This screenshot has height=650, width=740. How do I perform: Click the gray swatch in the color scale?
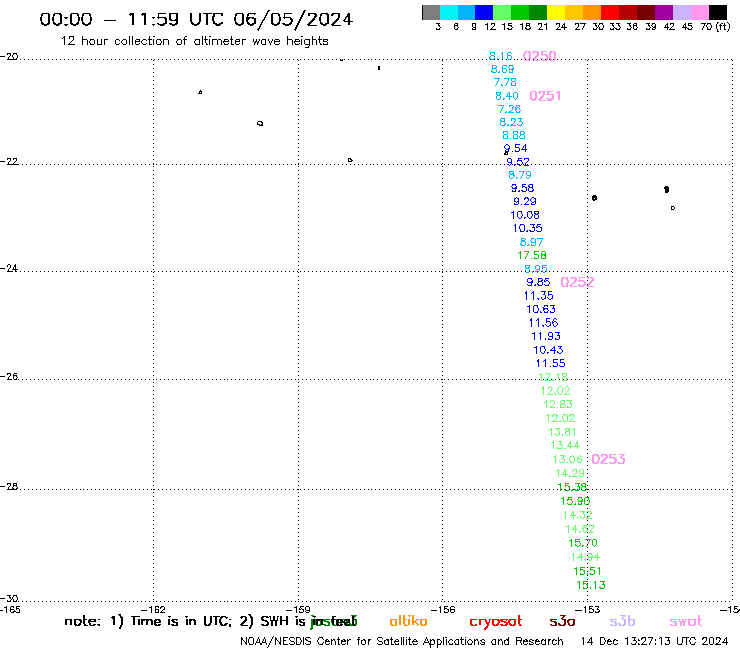[431, 12]
